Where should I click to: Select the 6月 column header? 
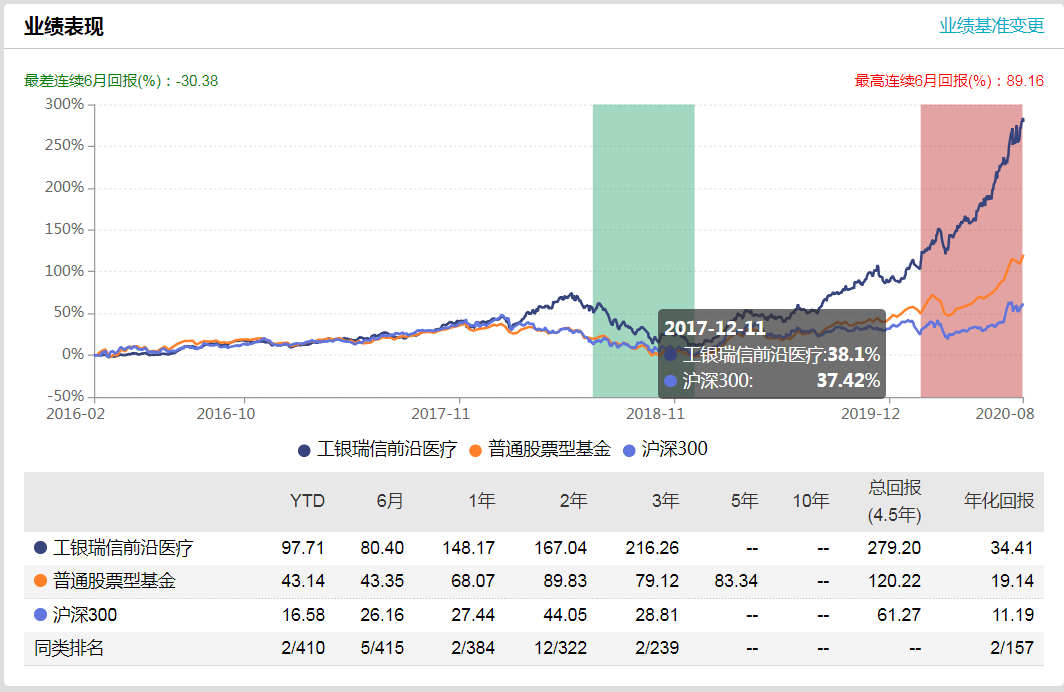(390, 501)
